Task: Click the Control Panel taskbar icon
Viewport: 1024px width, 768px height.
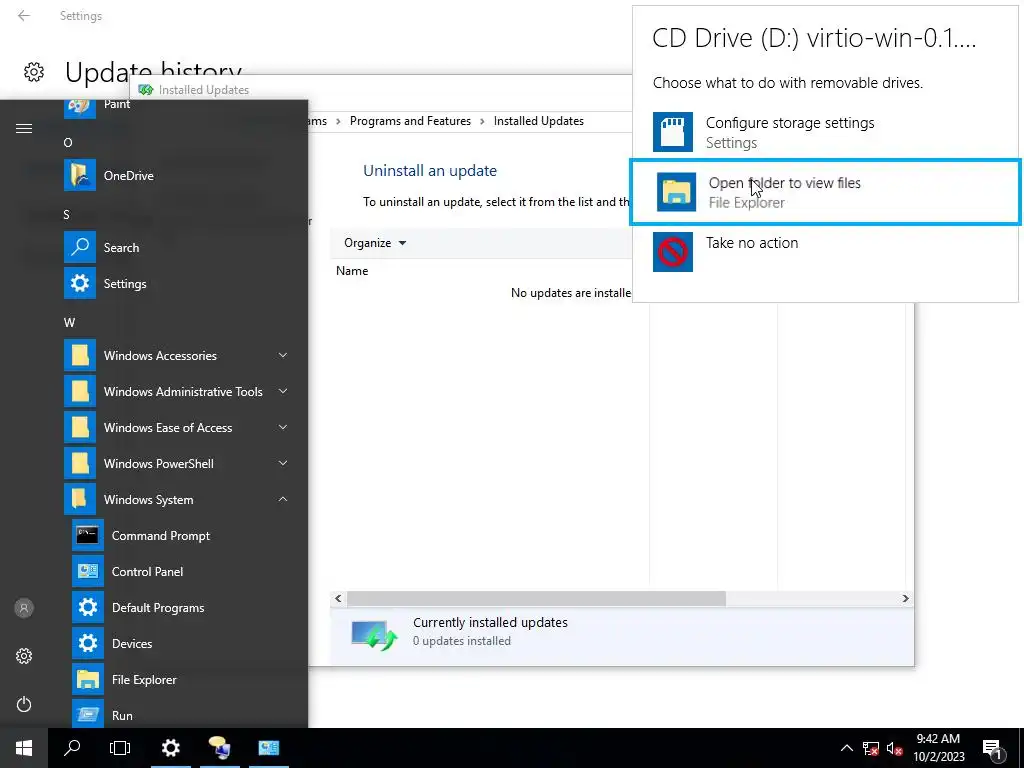Action: pos(268,748)
